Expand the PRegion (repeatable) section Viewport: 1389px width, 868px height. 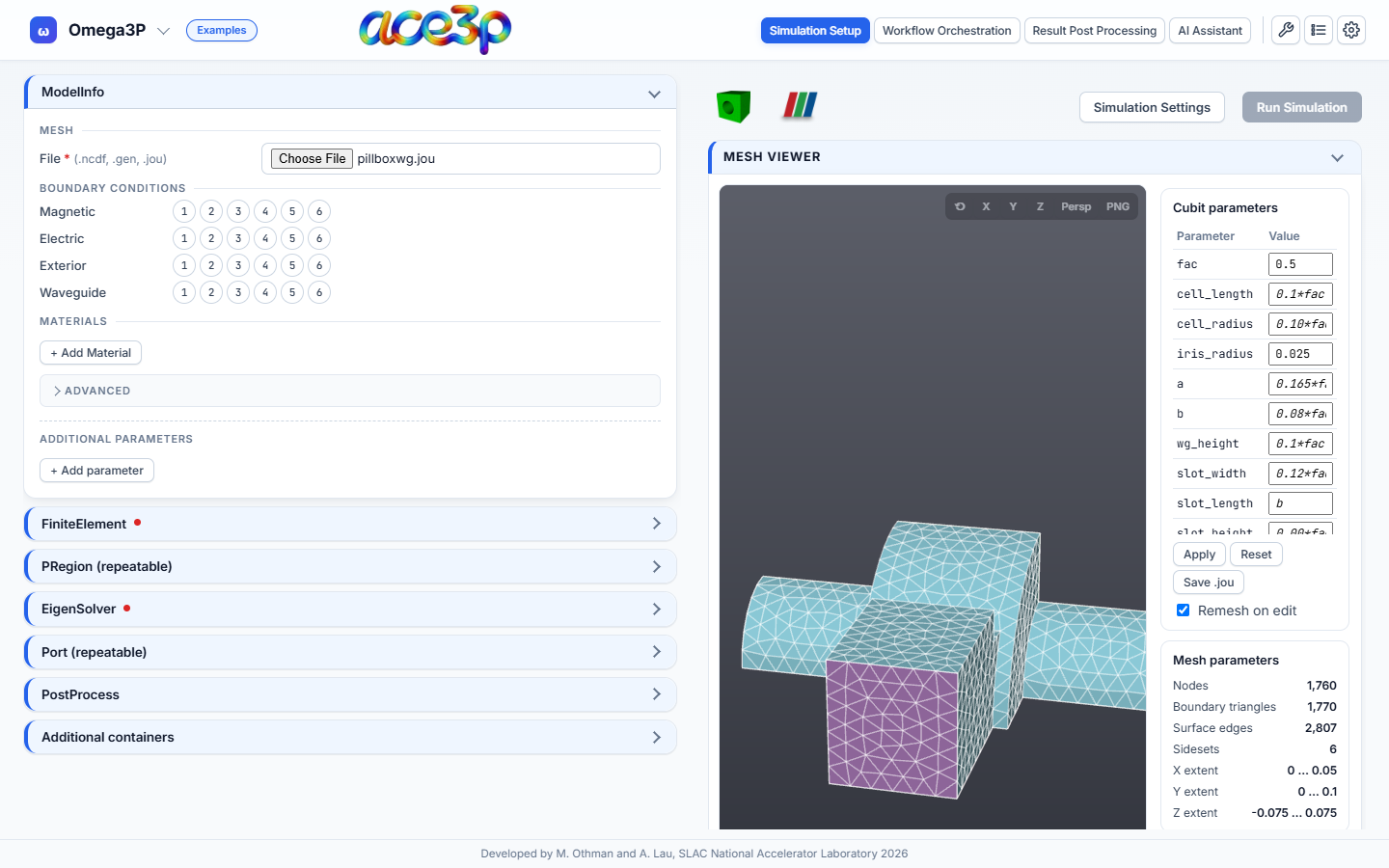(x=351, y=566)
